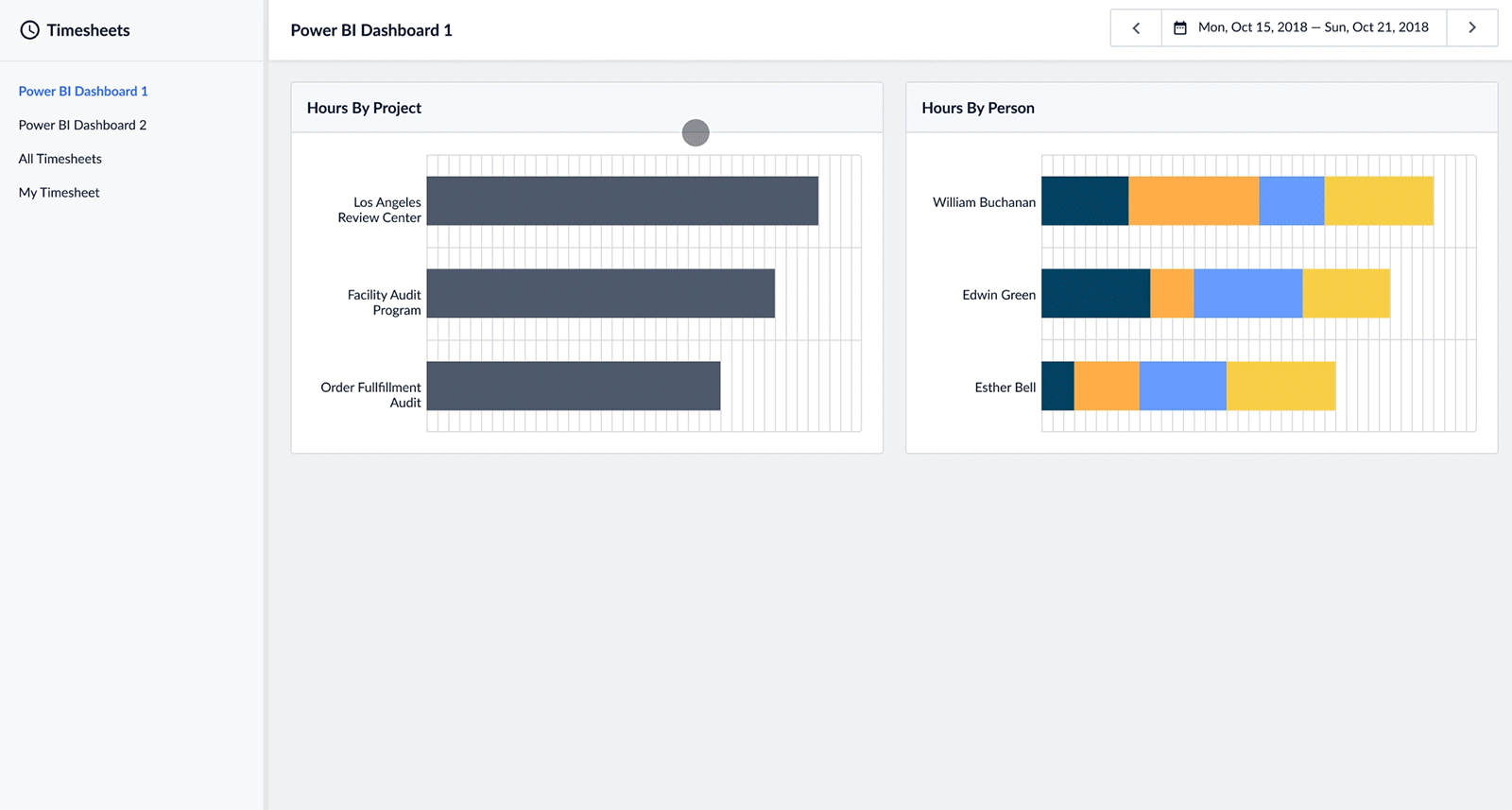Screen dimensions: 1512x810
Task: Select Esther Bell's yellow bar segment
Action: click(1280, 386)
